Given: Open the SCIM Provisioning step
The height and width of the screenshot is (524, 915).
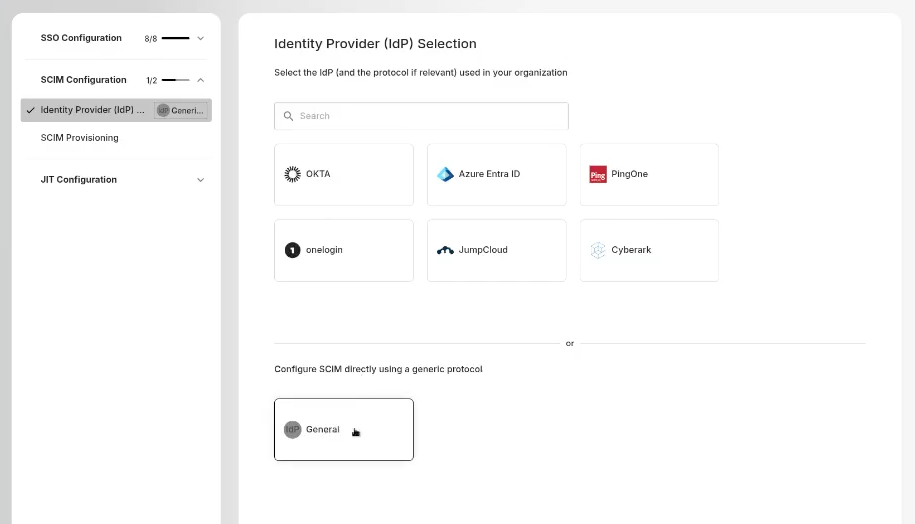Looking at the screenshot, I should click(x=79, y=138).
